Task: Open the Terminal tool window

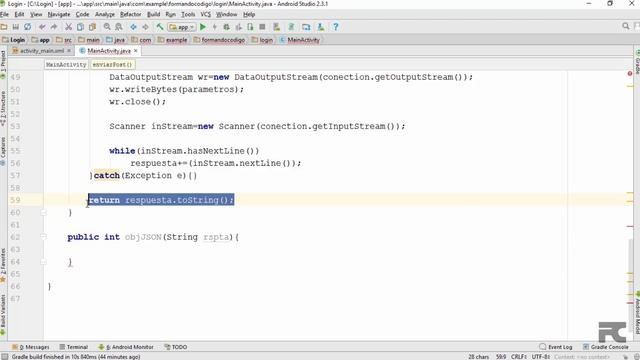Action: coord(73,347)
